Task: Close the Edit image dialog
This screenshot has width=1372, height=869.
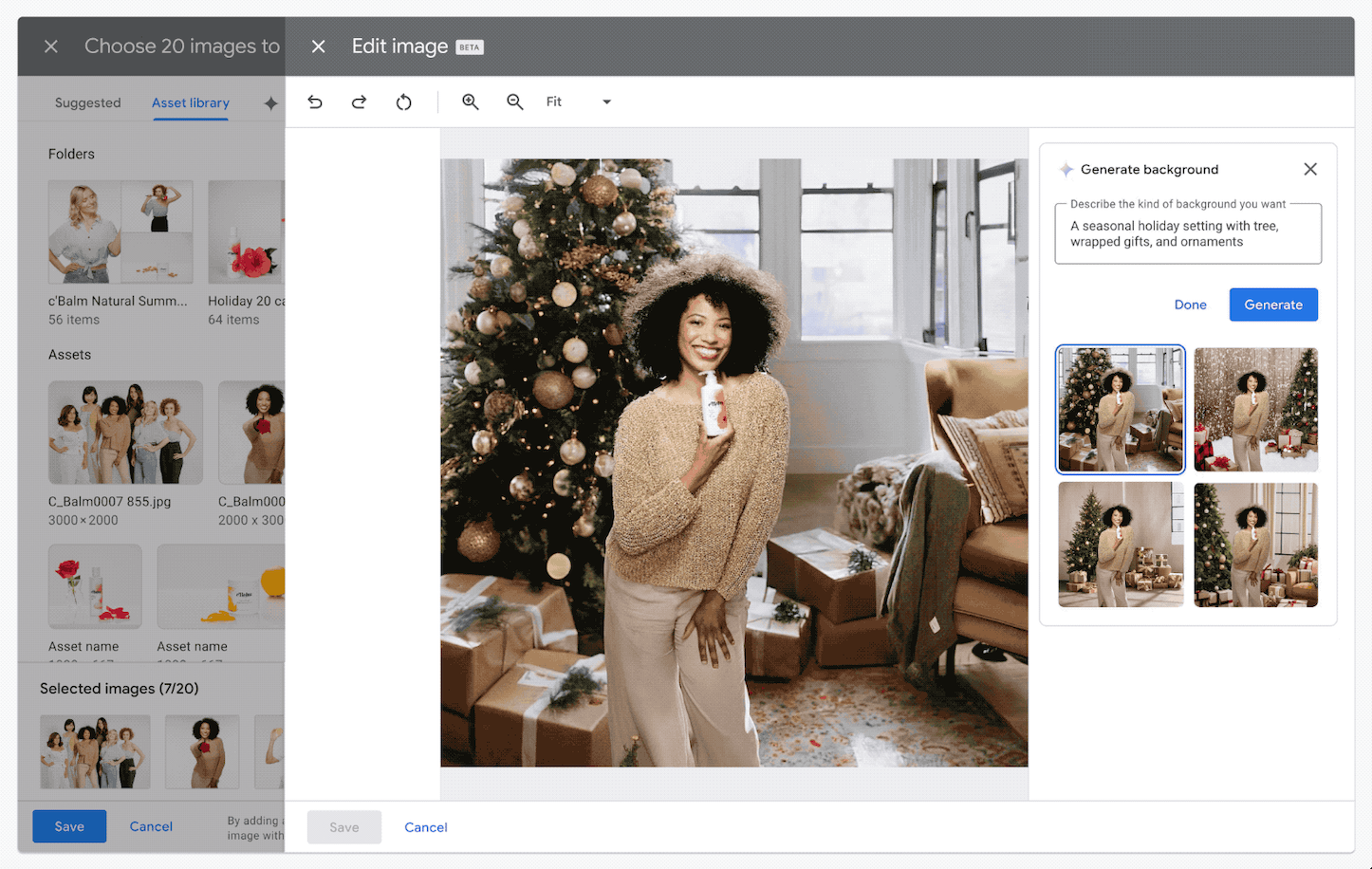Action: coord(319,46)
